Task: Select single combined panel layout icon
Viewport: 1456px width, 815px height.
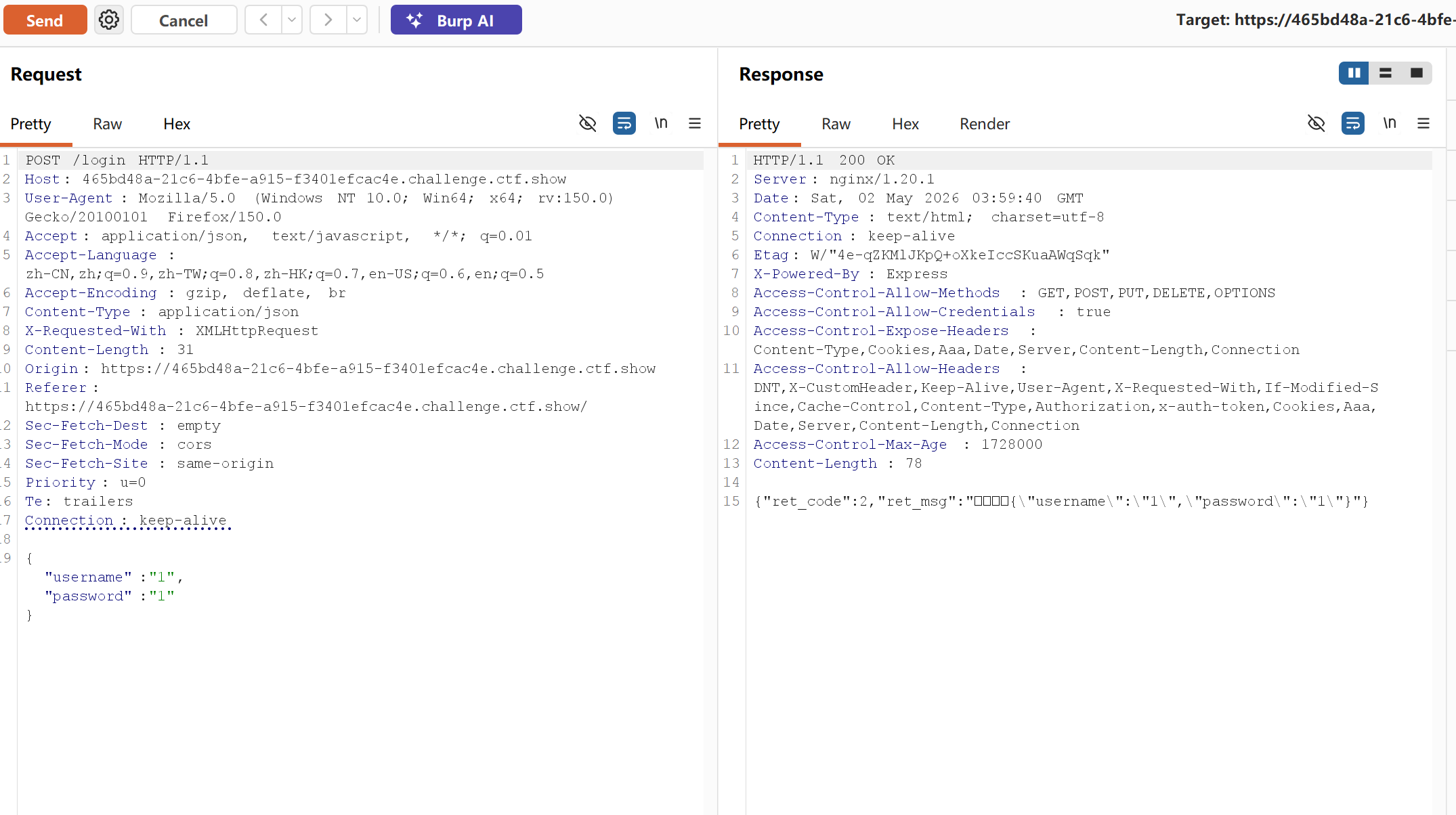Action: (1417, 73)
